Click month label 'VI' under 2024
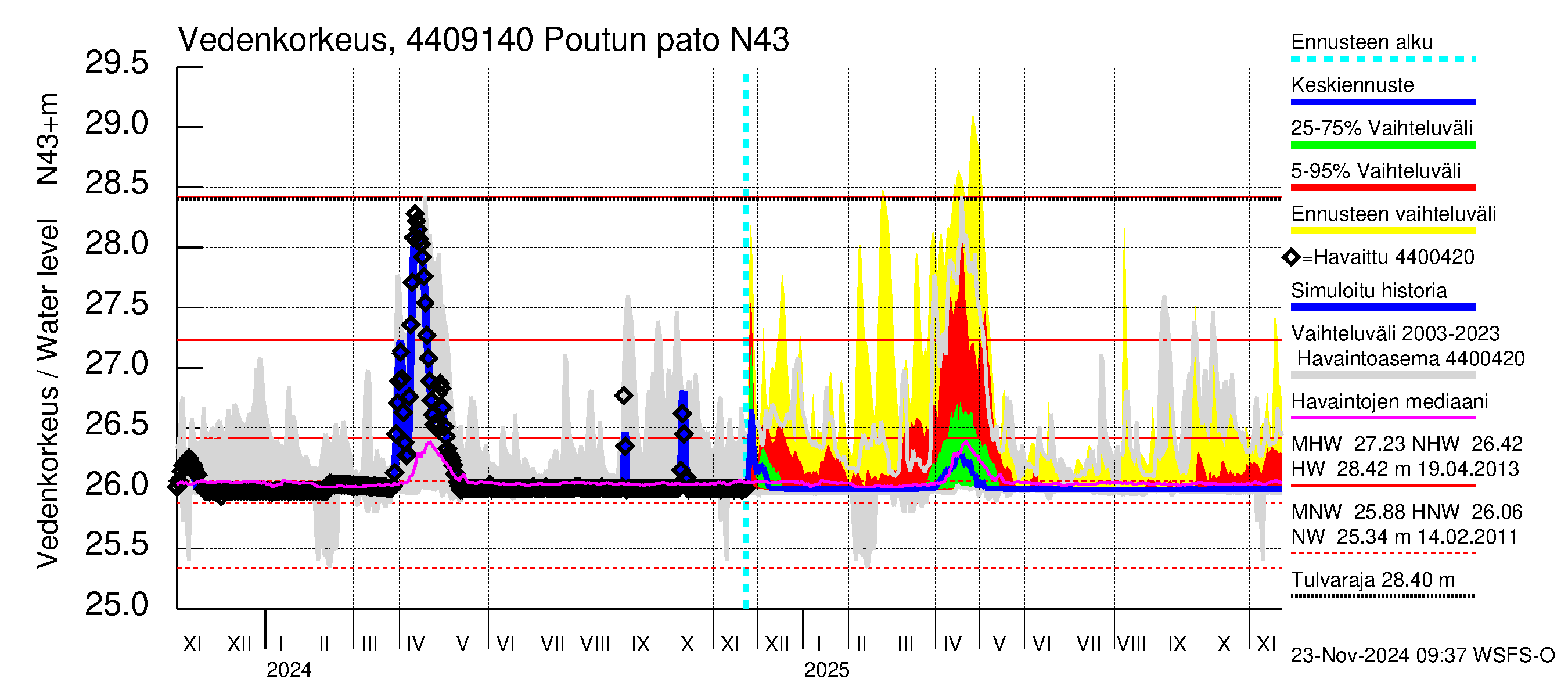This screenshot has width=1568, height=697. [505, 644]
